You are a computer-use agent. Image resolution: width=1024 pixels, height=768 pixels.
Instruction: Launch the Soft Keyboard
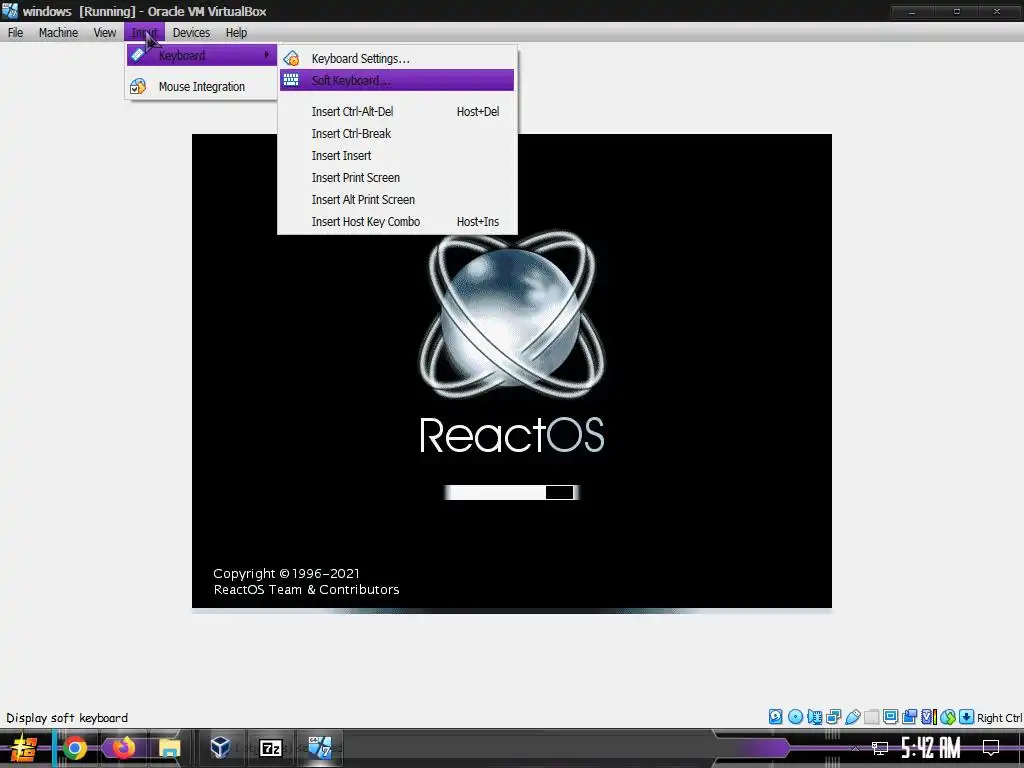pos(397,80)
